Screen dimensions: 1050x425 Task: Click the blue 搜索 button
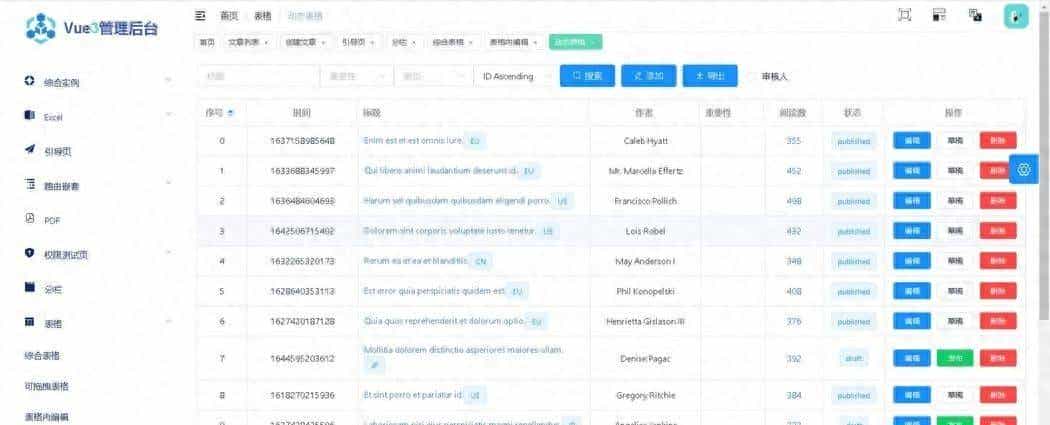coord(587,76)
